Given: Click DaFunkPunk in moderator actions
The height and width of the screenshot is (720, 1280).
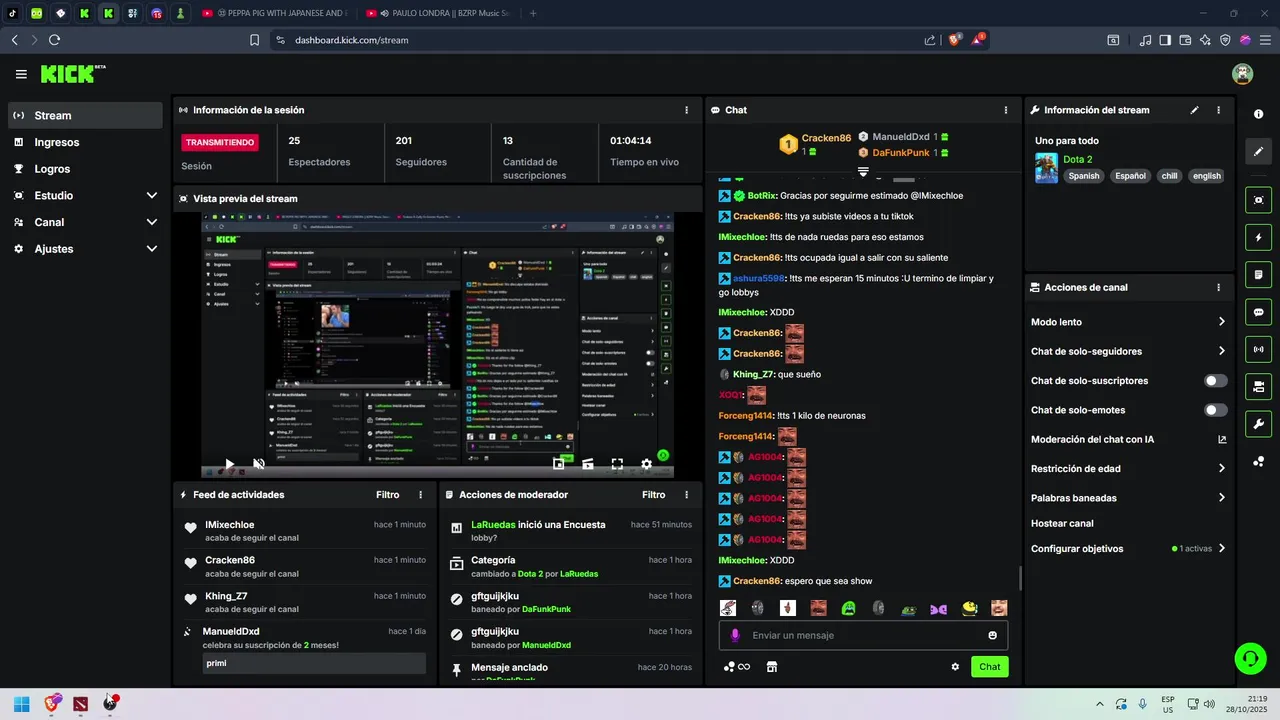Looking at the screenshot, I should coord(546,609).
